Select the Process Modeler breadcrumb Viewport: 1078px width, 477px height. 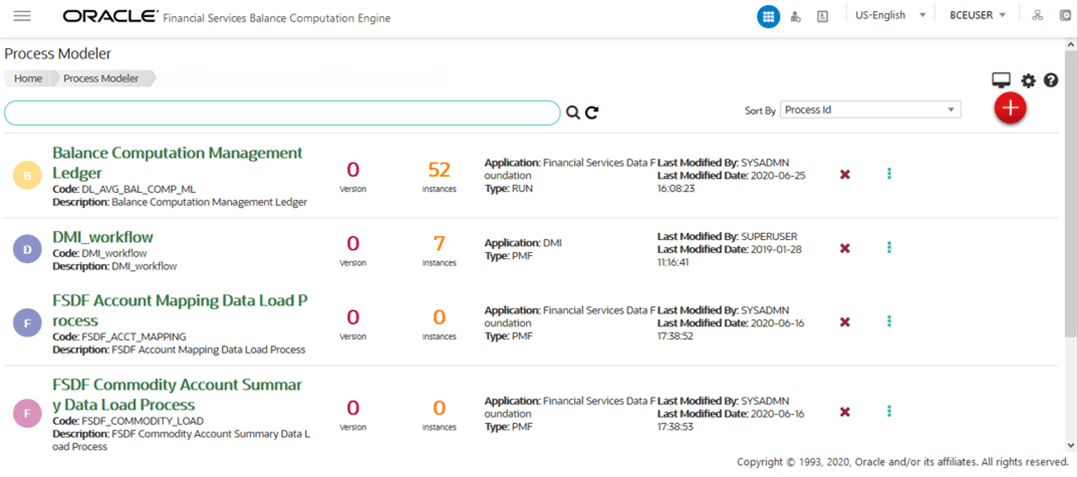pyautogui.click(x=101, y=78)
